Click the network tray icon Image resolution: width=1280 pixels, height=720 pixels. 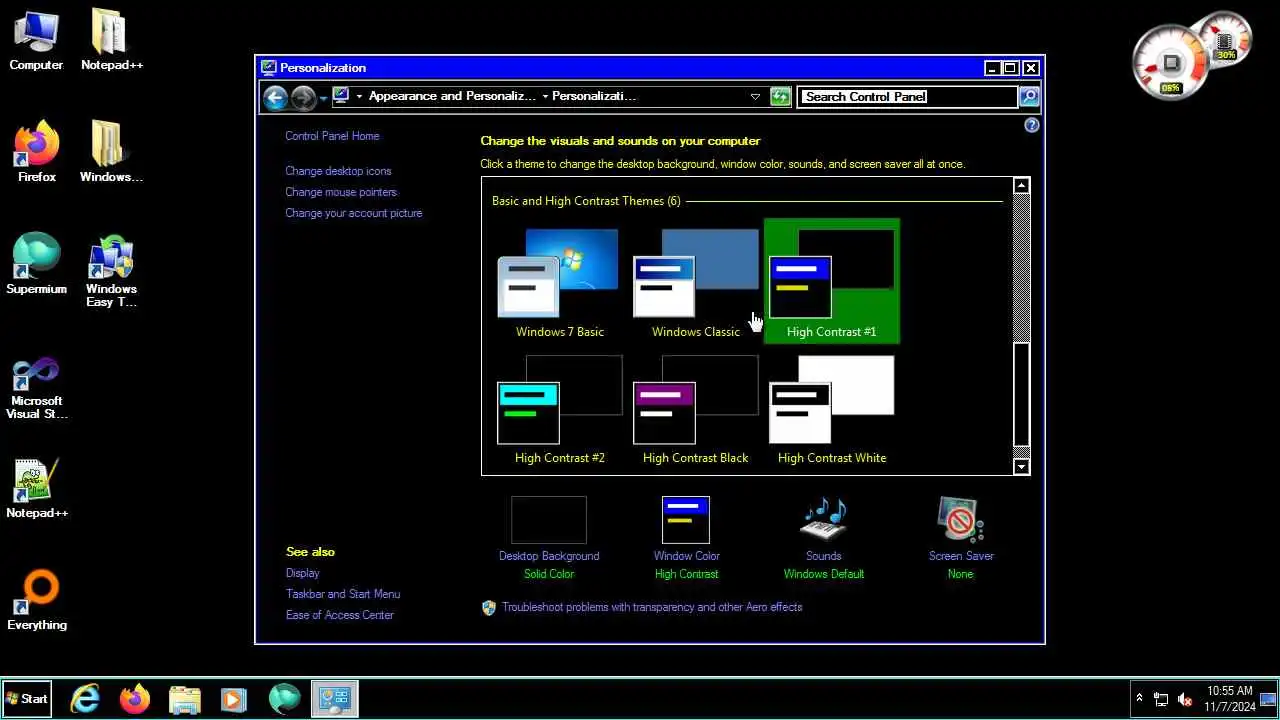click(x=1161, y=699)
